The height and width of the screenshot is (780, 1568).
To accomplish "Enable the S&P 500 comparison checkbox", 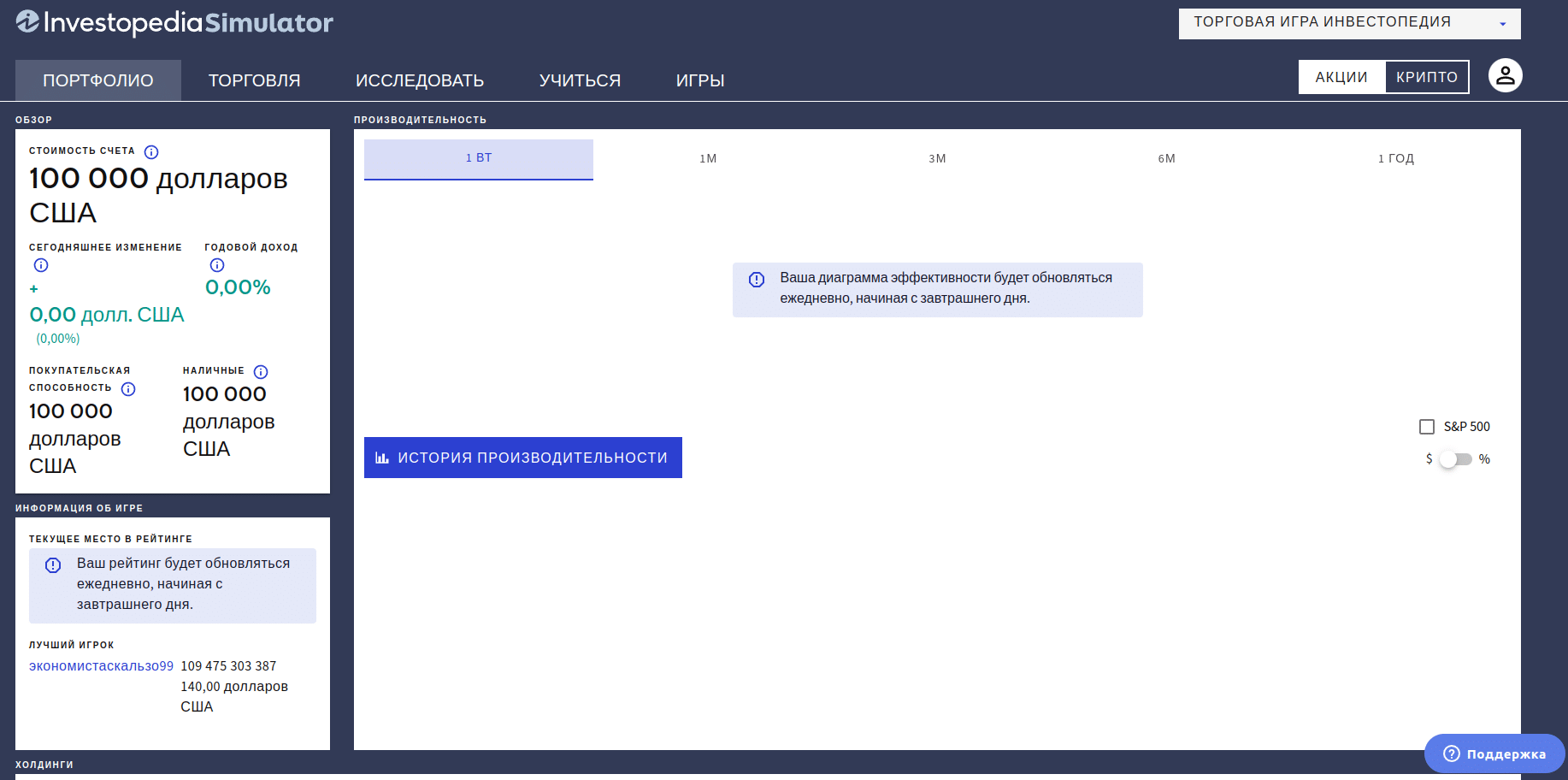I will (1427, 427).
